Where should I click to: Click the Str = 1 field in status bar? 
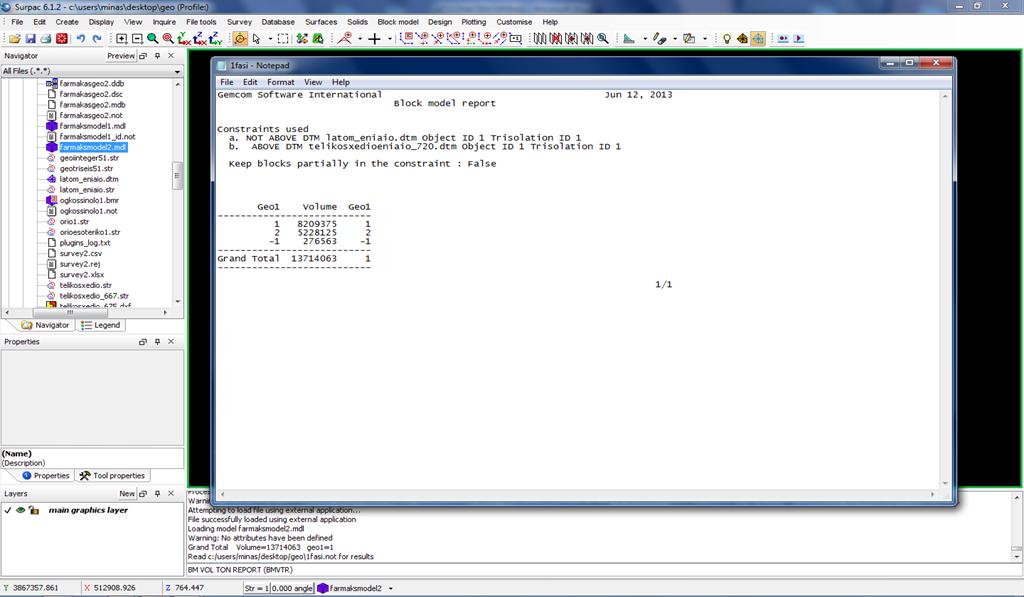click(256, 589)
